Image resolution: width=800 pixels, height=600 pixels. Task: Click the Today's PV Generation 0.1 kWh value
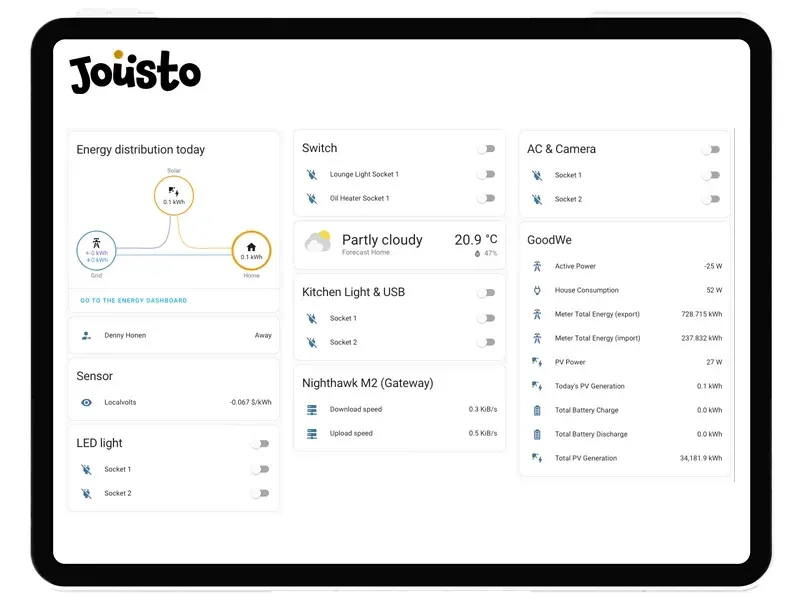pyautogui.click(x=710, y=386)
